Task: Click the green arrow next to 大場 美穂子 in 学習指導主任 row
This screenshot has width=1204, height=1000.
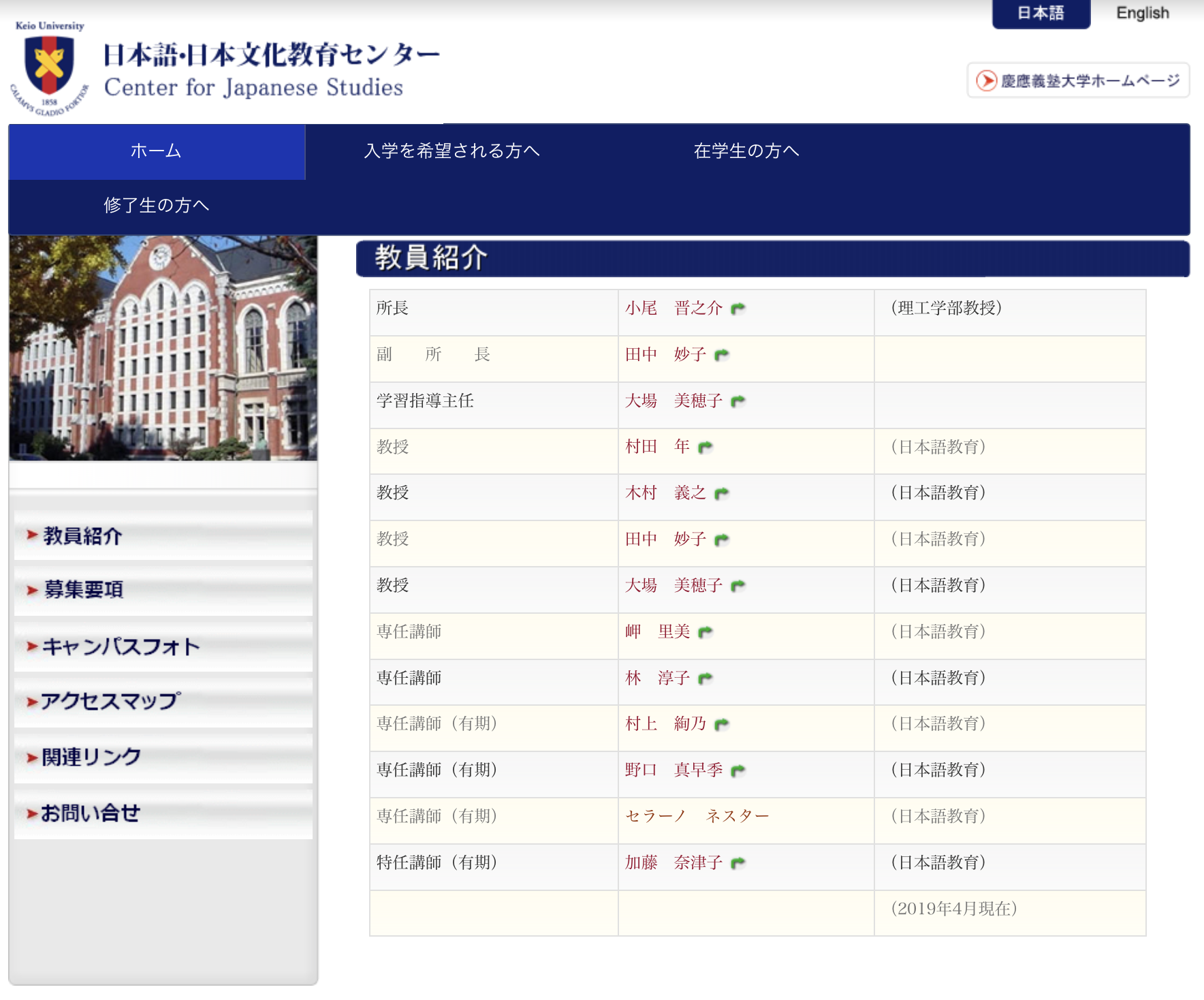Action: click(x=738, y=401)
